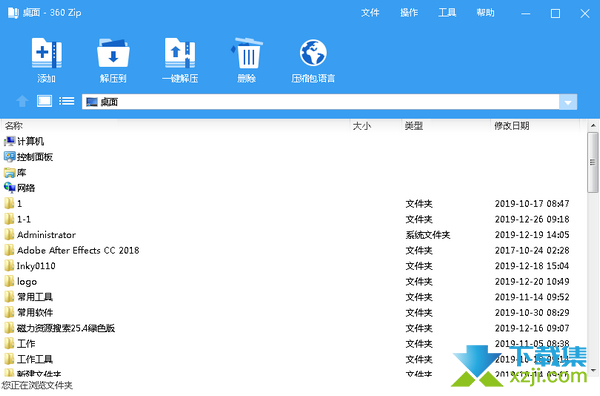Click the scrollbar up arrow
Screen dimensions: 600x396
593,125
